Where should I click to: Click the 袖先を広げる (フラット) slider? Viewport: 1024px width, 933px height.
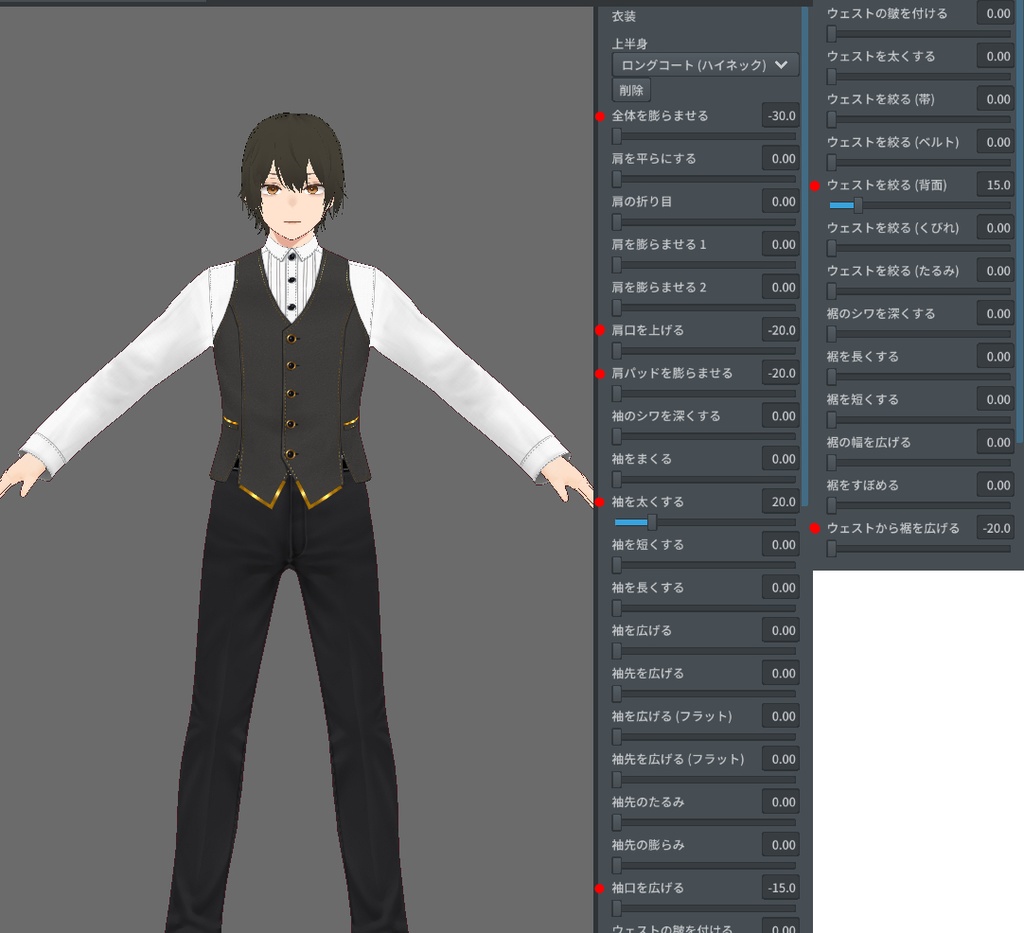coord(704,780)
